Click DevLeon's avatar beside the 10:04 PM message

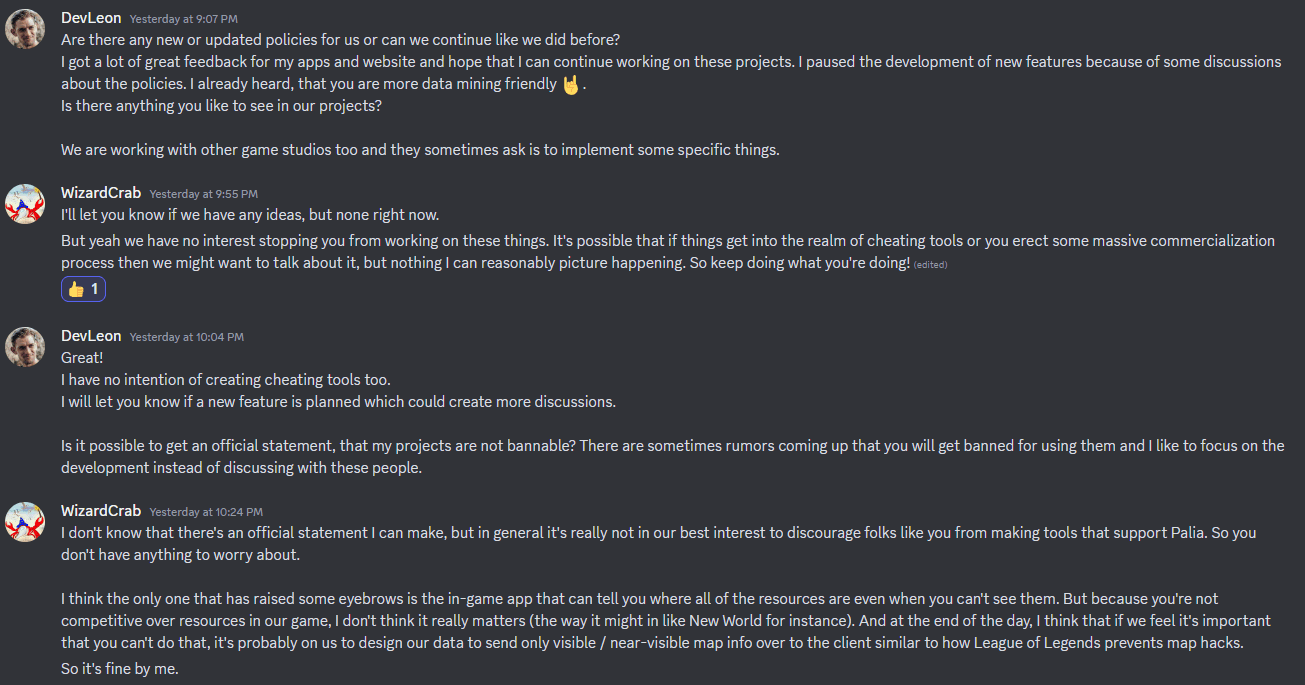pyautogui.click(x=25, y=347)
